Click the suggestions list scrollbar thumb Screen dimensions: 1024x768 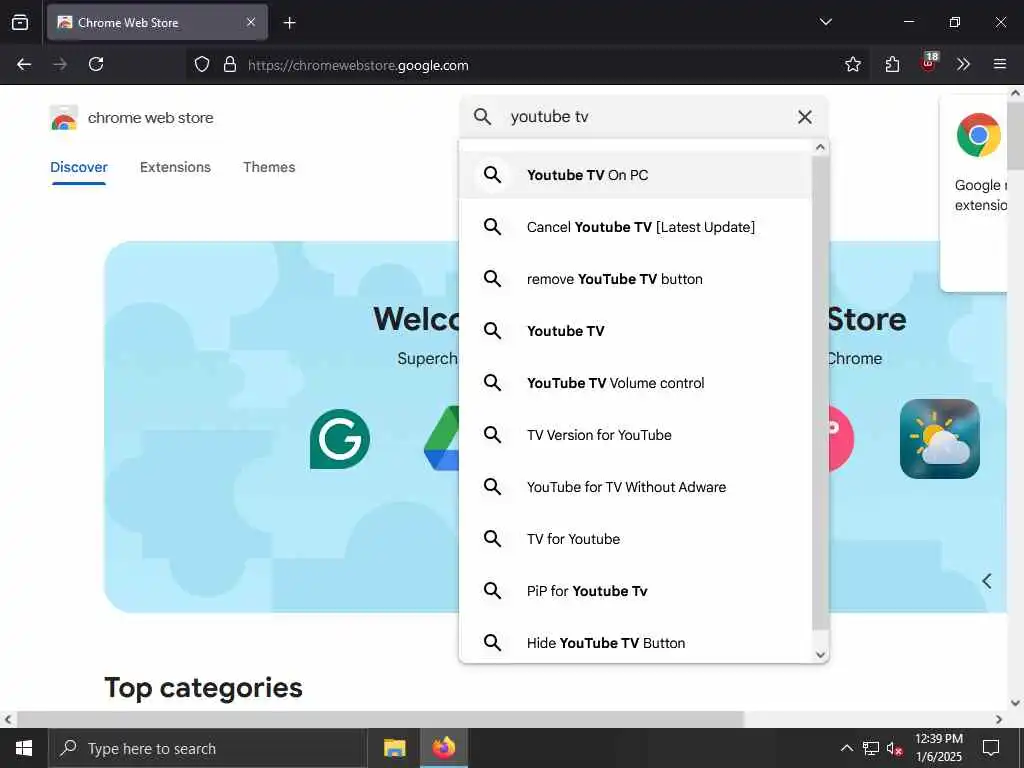(820, 392)
